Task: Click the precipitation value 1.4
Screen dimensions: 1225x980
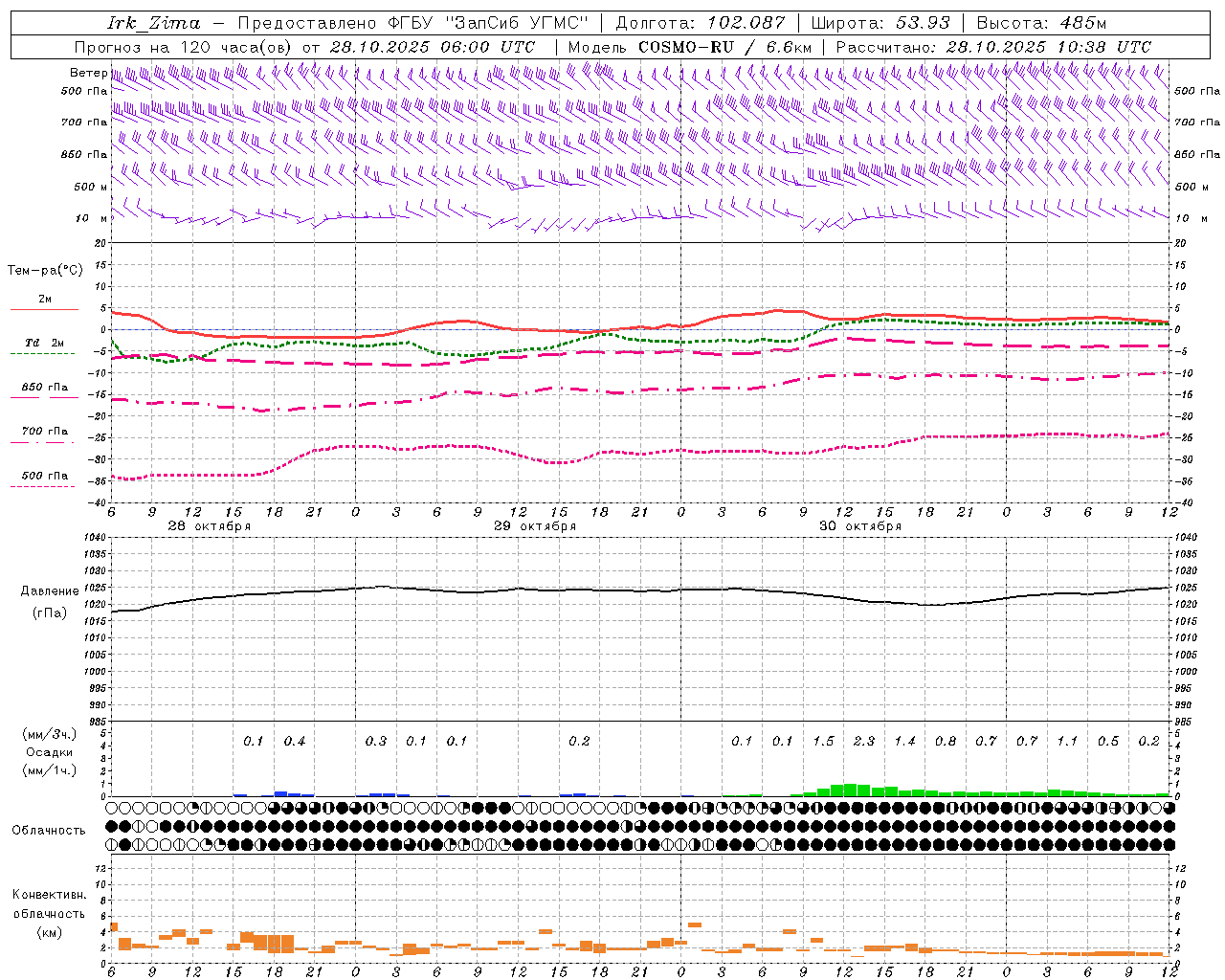Action: [904, 741]
